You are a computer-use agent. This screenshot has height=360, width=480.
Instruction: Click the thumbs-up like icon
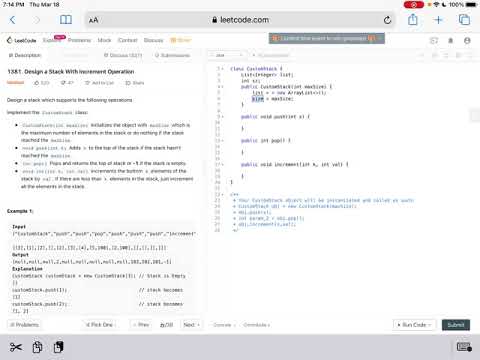click(x=36, y=83)
